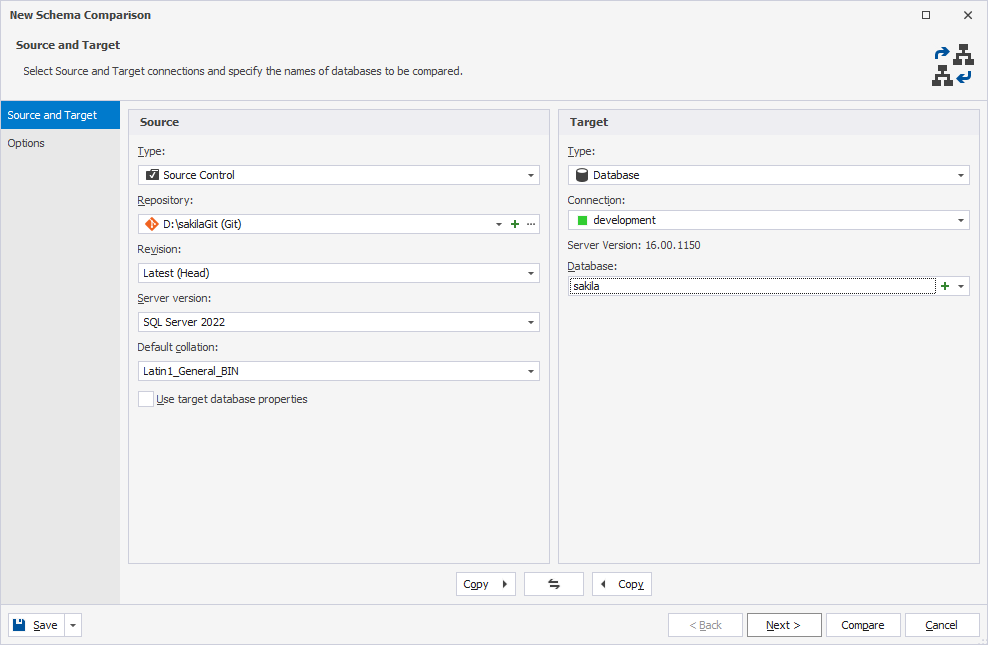
Task: Switch to the Options page
Action: click(30, 143)
